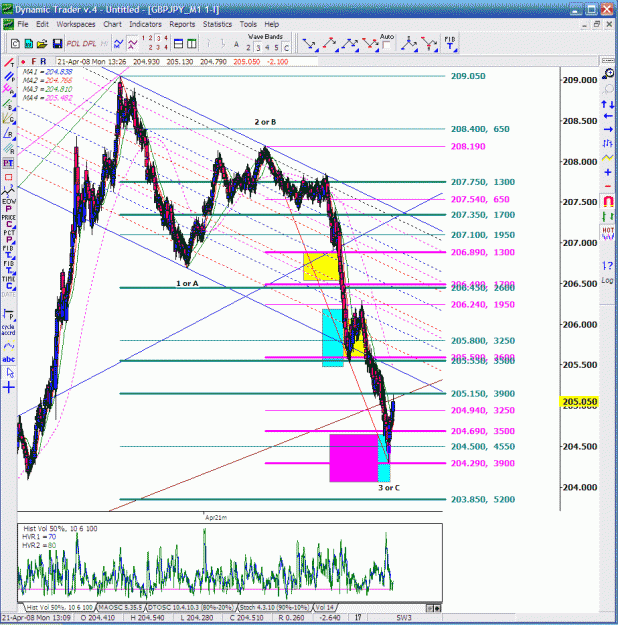This screenshot has width=618, height=625.
Task: Click the blue left arrow icon
Action: (608, 116)
